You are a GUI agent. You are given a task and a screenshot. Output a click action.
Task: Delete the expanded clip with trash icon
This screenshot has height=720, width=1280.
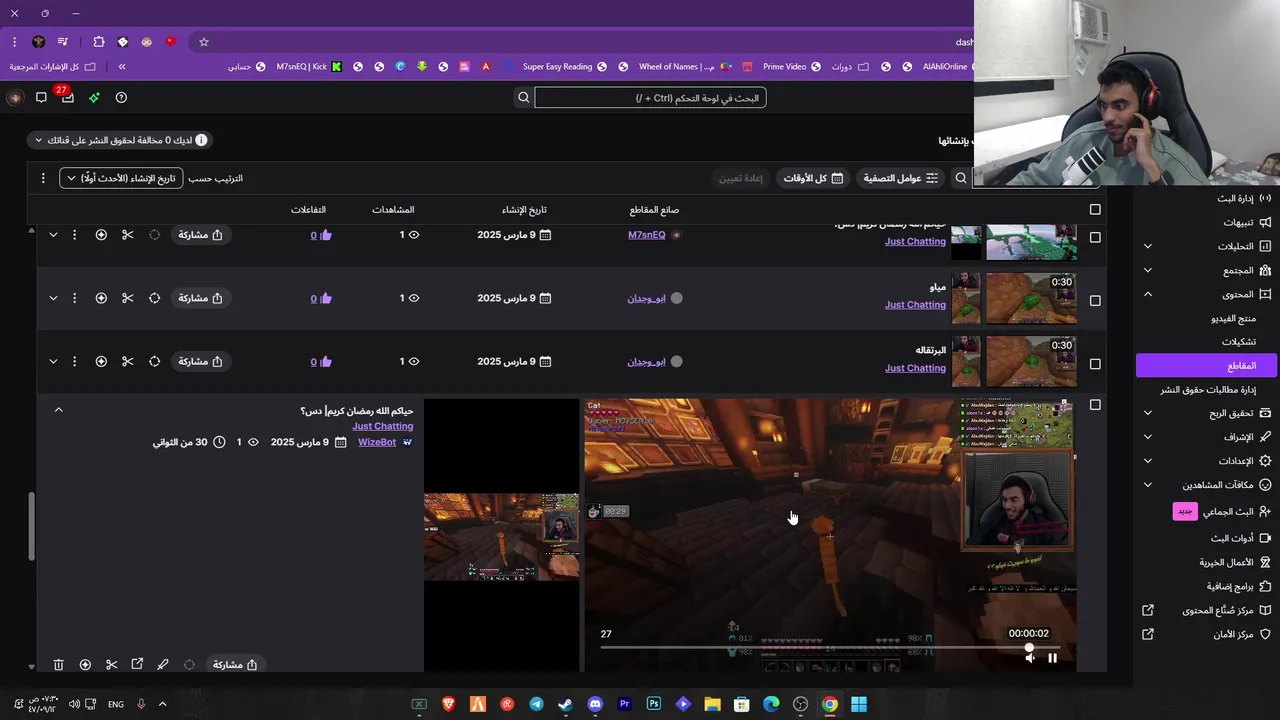[58, 664]
